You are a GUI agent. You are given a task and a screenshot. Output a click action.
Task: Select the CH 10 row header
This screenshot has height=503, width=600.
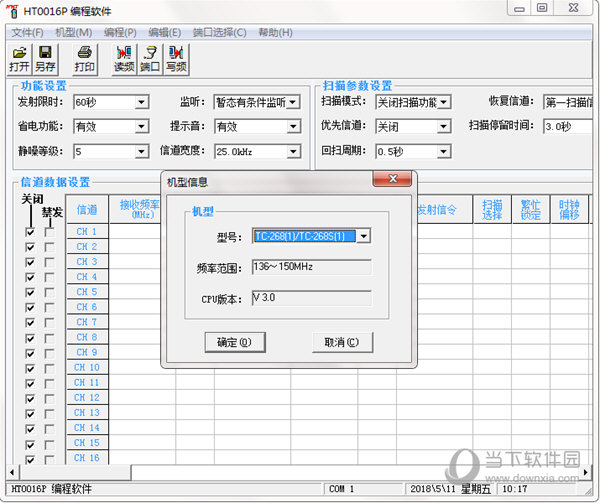pos(87,367)
